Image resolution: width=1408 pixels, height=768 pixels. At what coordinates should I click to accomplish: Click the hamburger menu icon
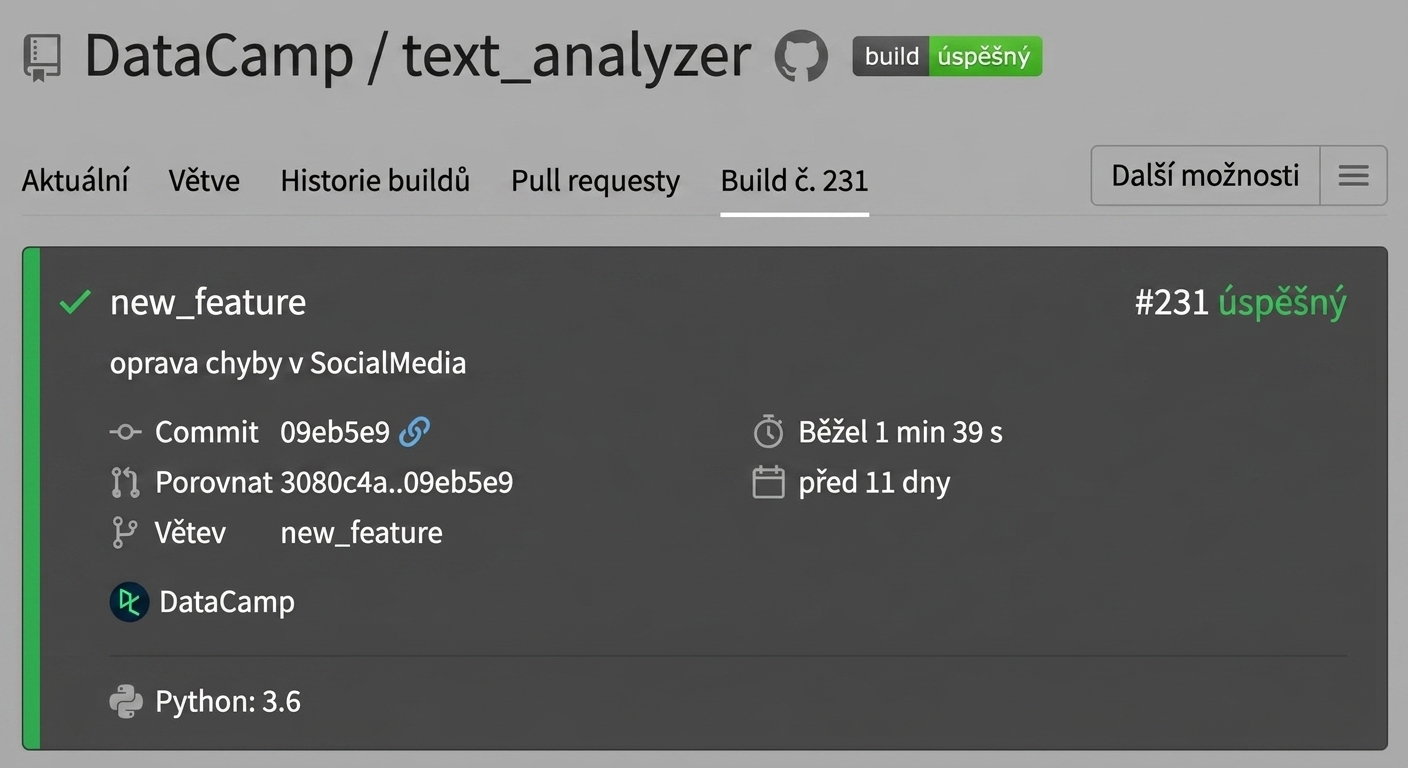pos(1353,176)
